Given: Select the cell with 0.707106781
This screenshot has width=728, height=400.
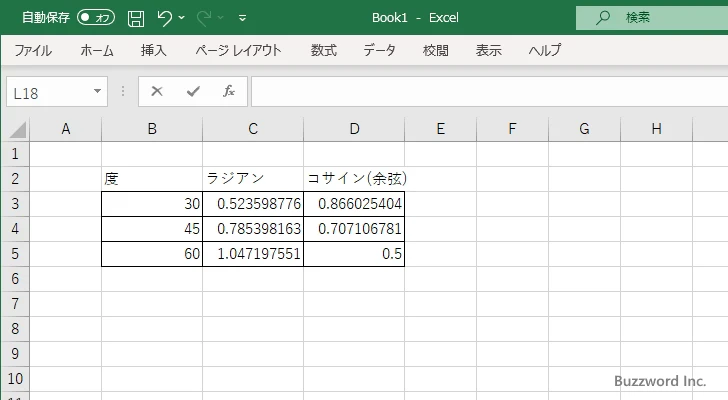Looking at the screenshot, I should [x=354, y=229].
